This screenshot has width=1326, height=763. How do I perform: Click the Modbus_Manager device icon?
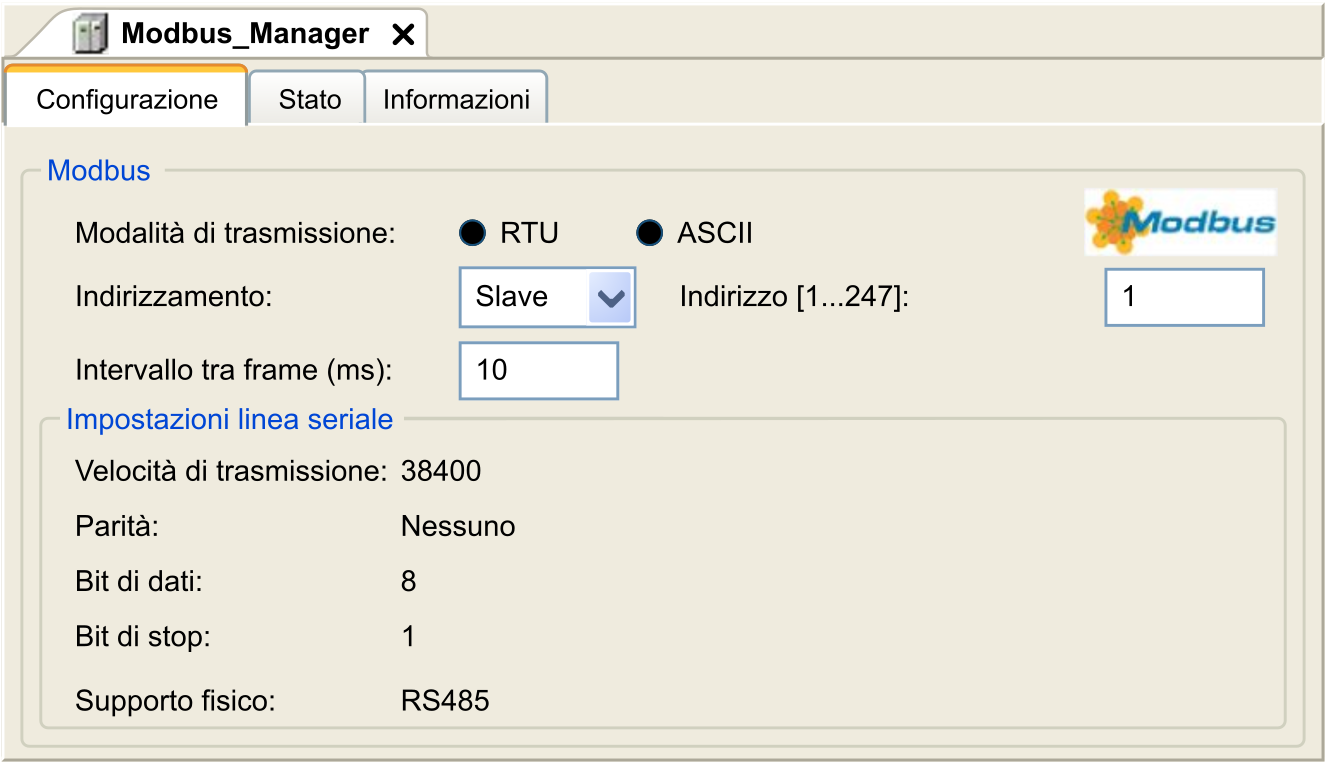click(x=90, y=35)
